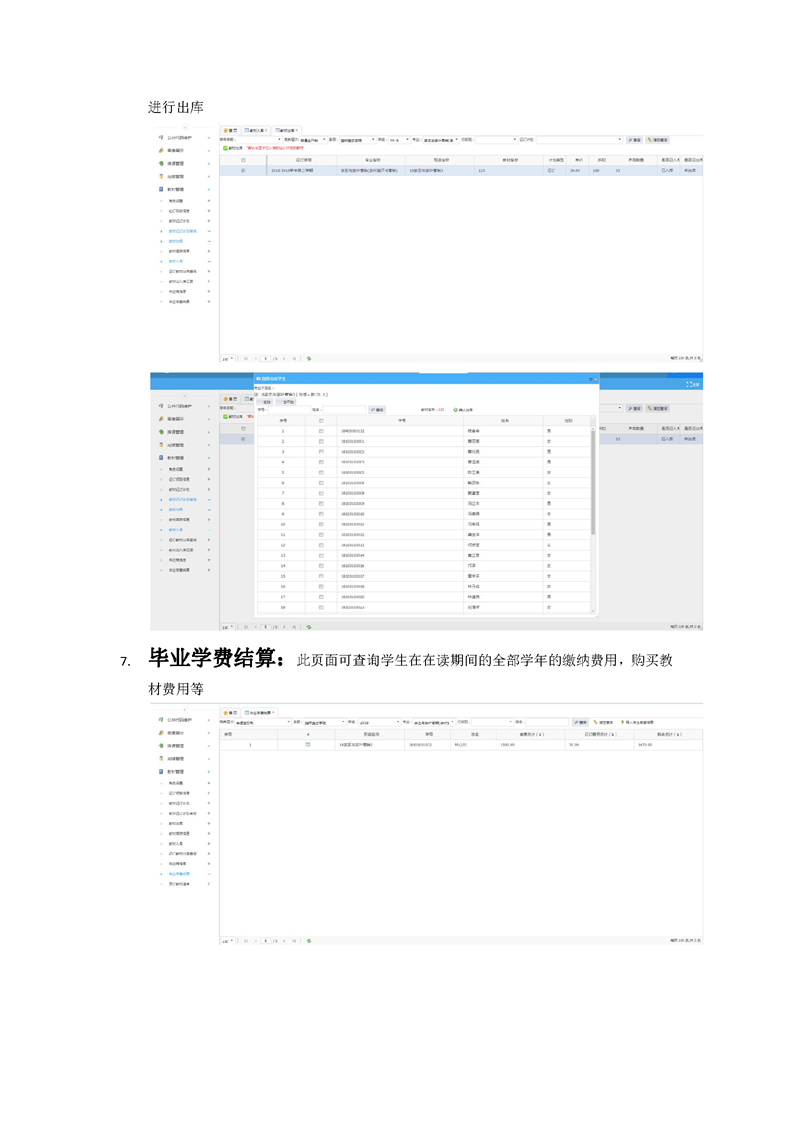Collapse the highlighted 毕业学费结算 sidebar item's minus toggle

209,874
